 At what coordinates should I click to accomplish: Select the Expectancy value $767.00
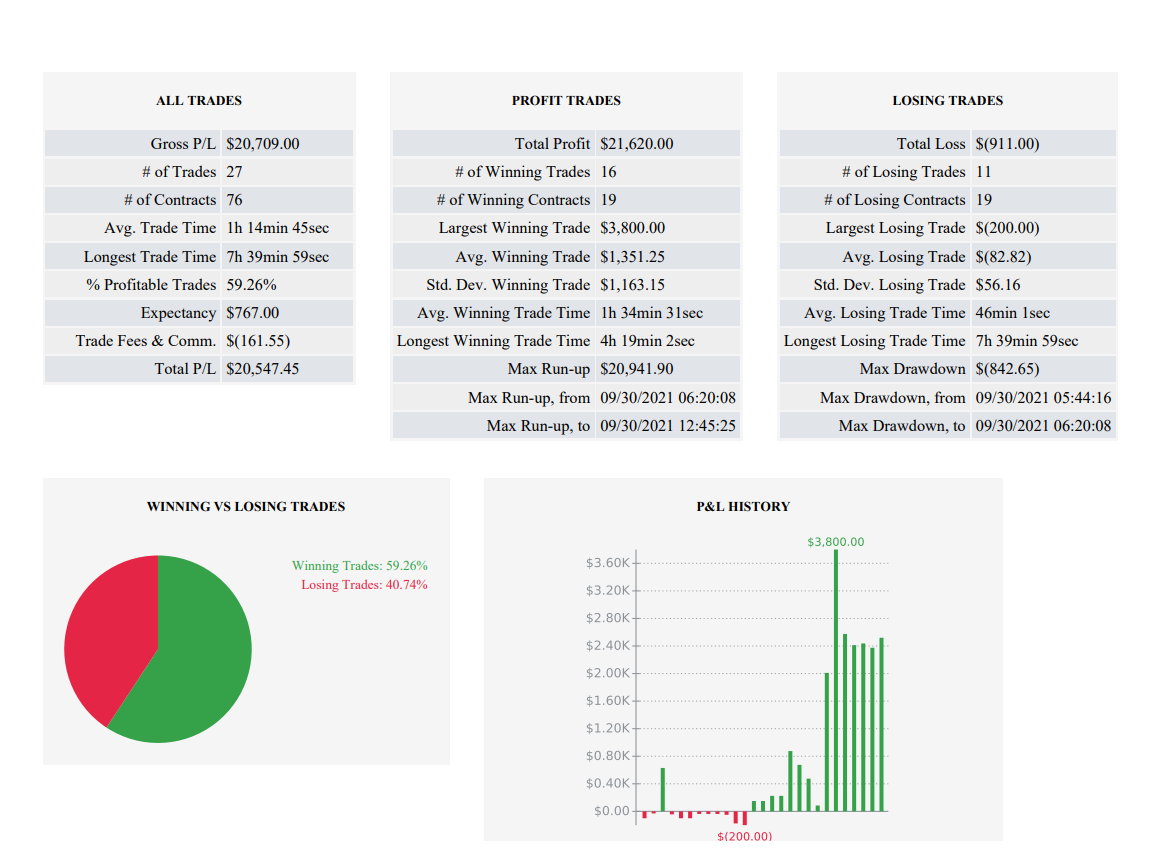tap(252, 312)
